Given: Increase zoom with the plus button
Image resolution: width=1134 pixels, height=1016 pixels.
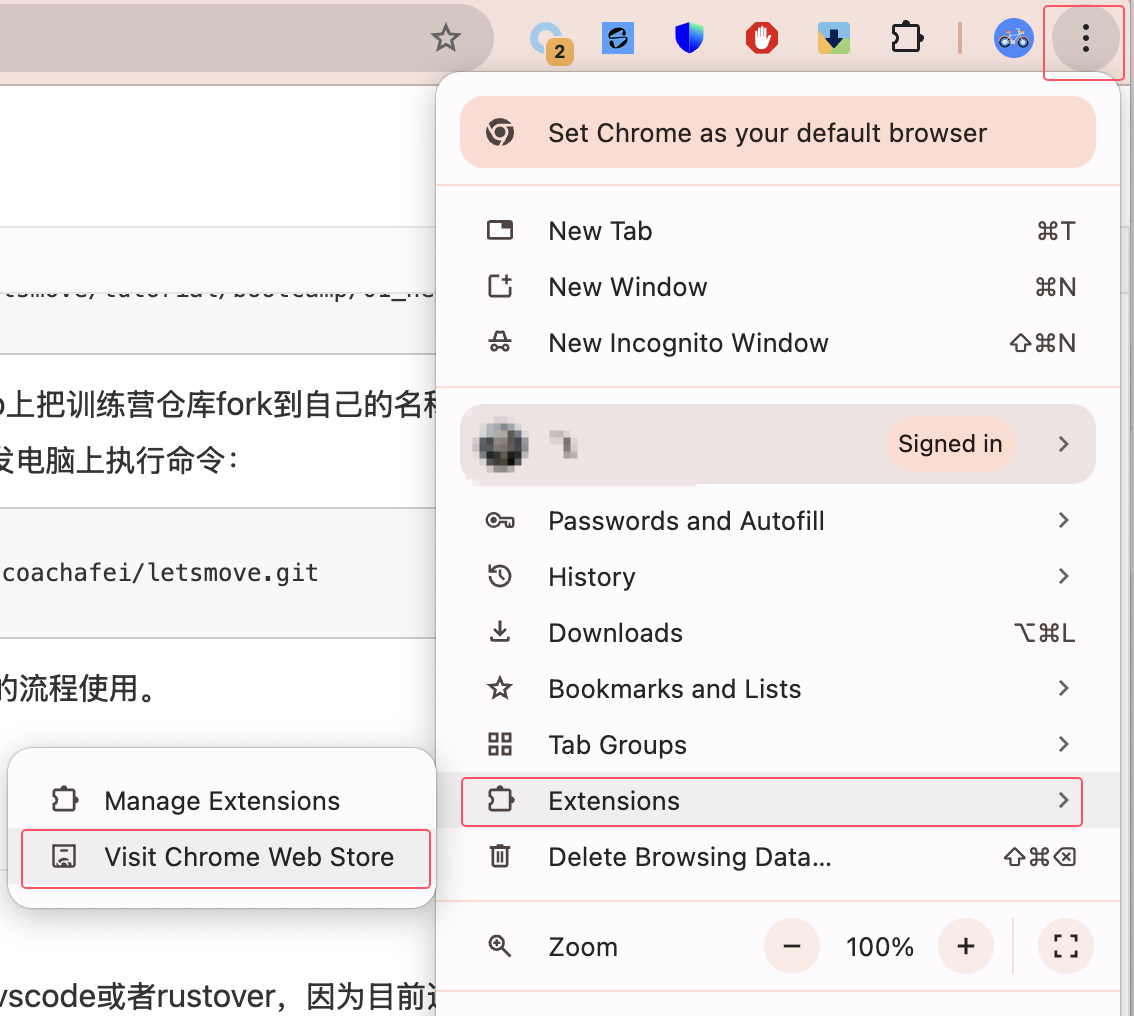Looking at the screenshot, I should click(965, 946).
